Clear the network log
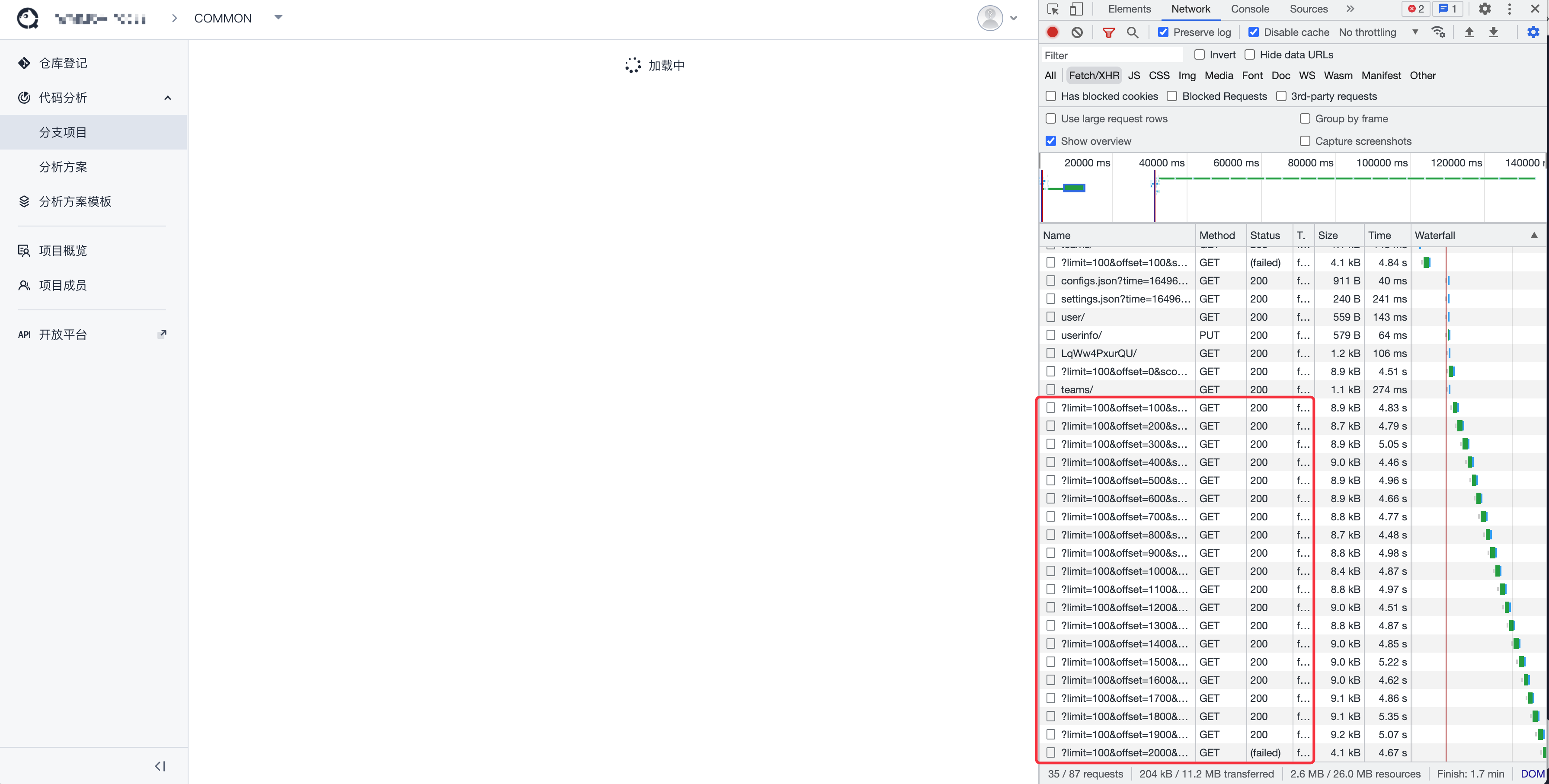Screen dimensions: 1549x784 click(1077, 32)
